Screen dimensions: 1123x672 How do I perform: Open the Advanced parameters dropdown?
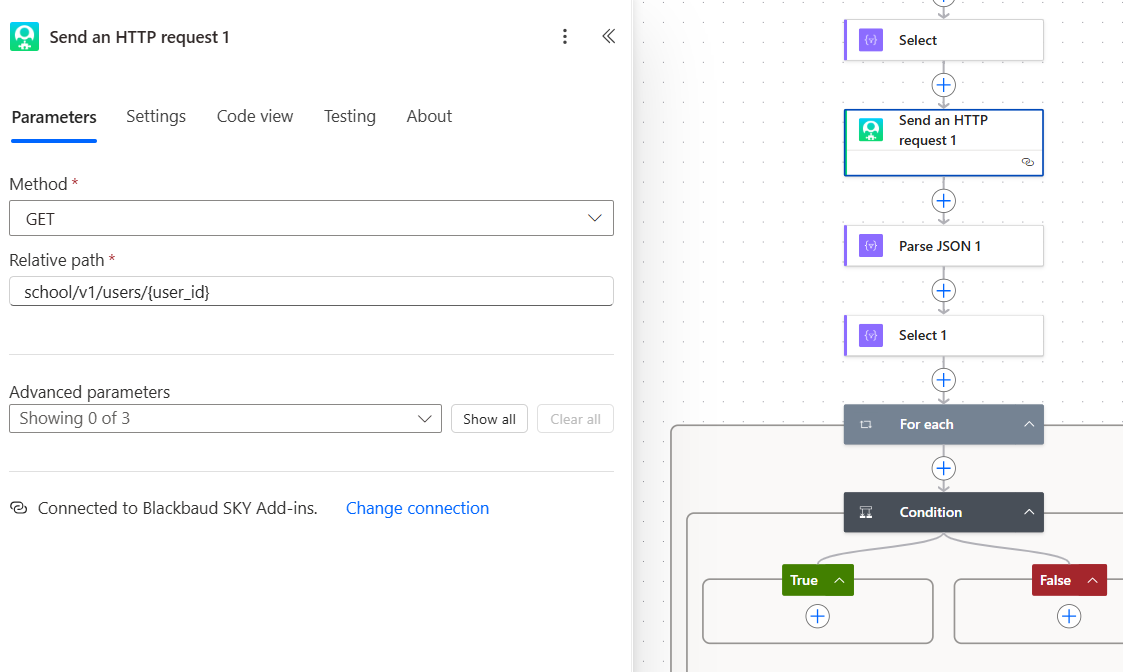coord(226,418)
